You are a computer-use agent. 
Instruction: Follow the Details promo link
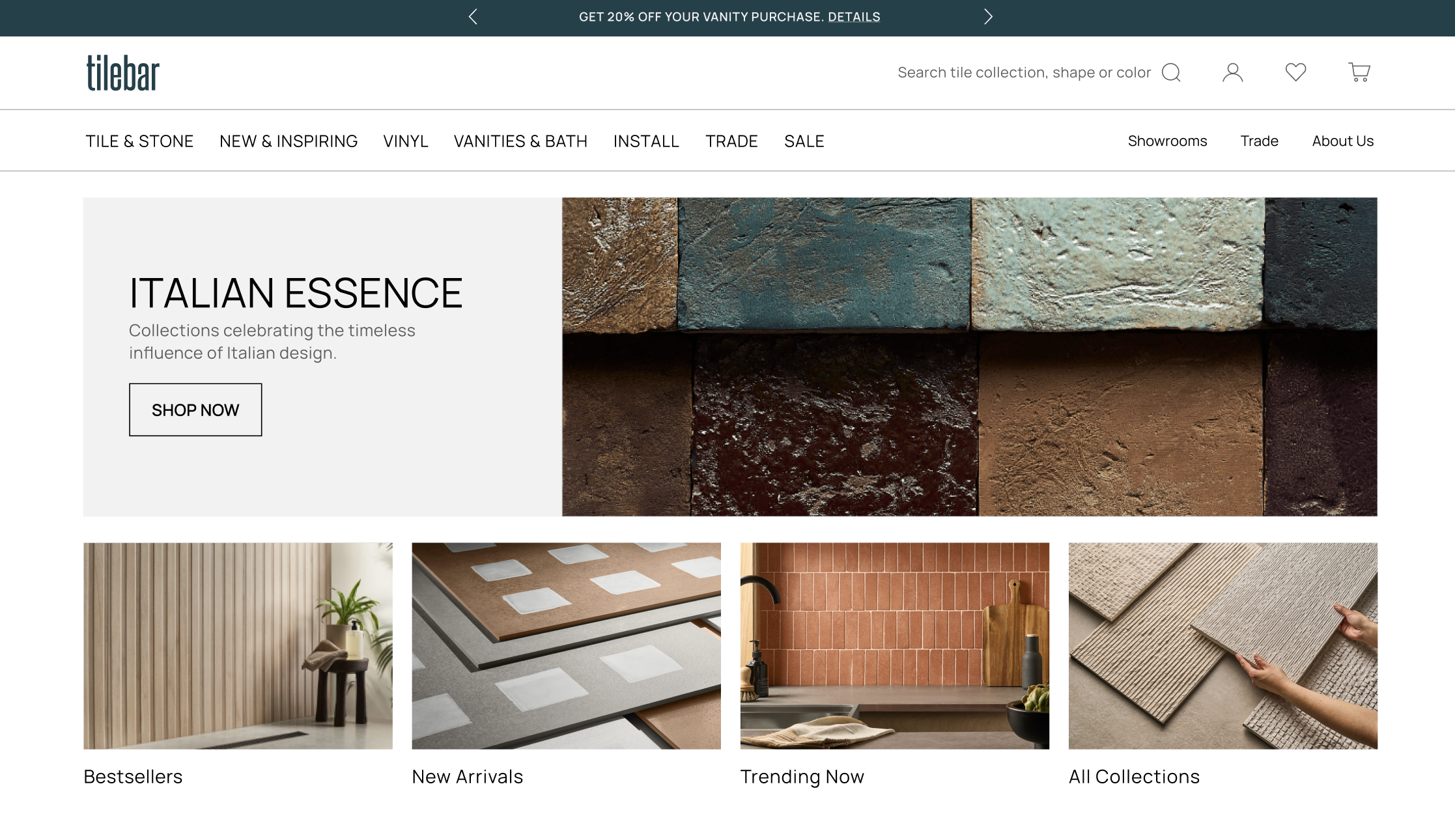(854, 17)
